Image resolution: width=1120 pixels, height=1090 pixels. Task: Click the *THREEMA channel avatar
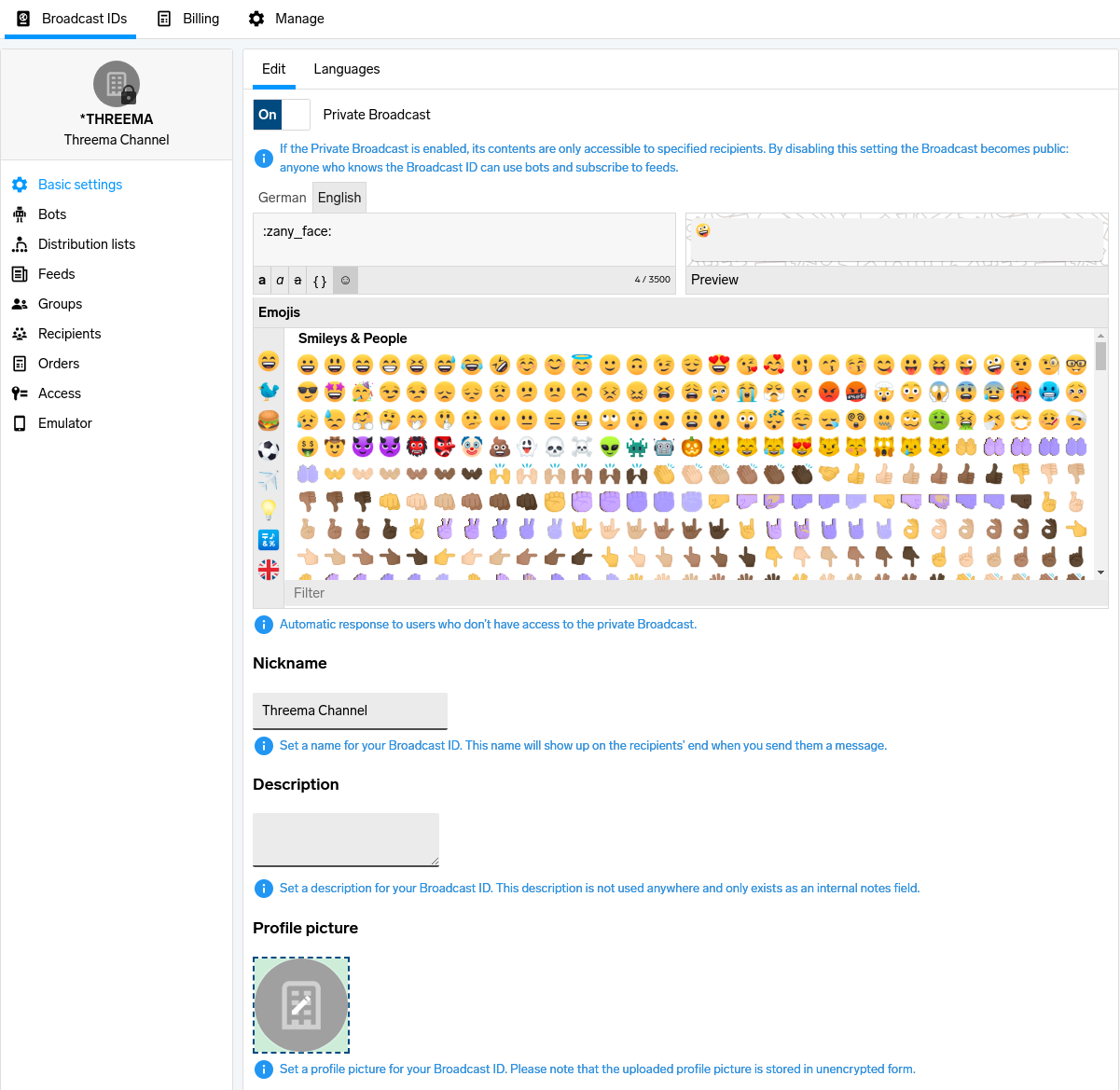[x=117, y=84]
